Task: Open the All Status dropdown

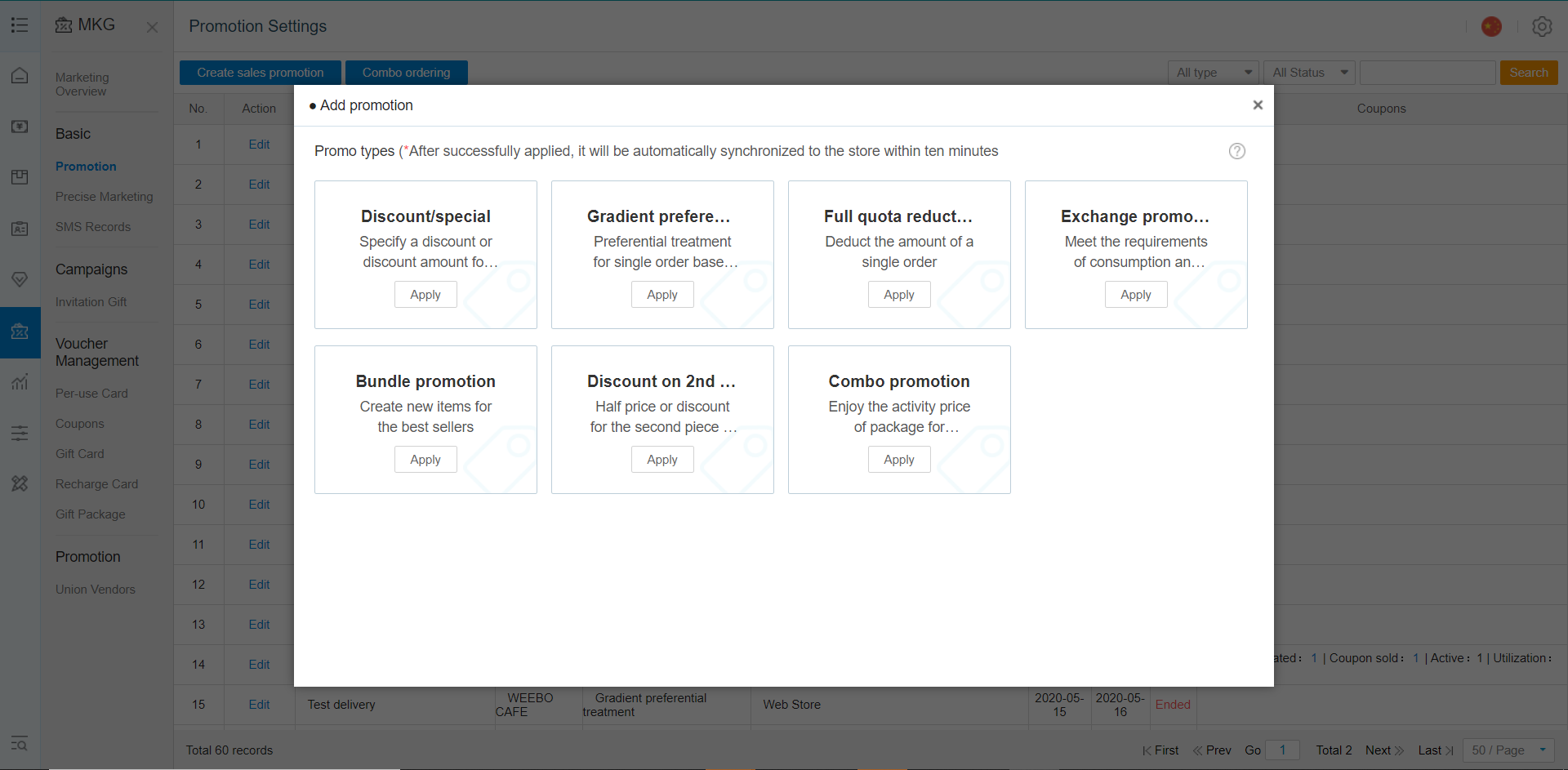Action: pos(1309,73)
